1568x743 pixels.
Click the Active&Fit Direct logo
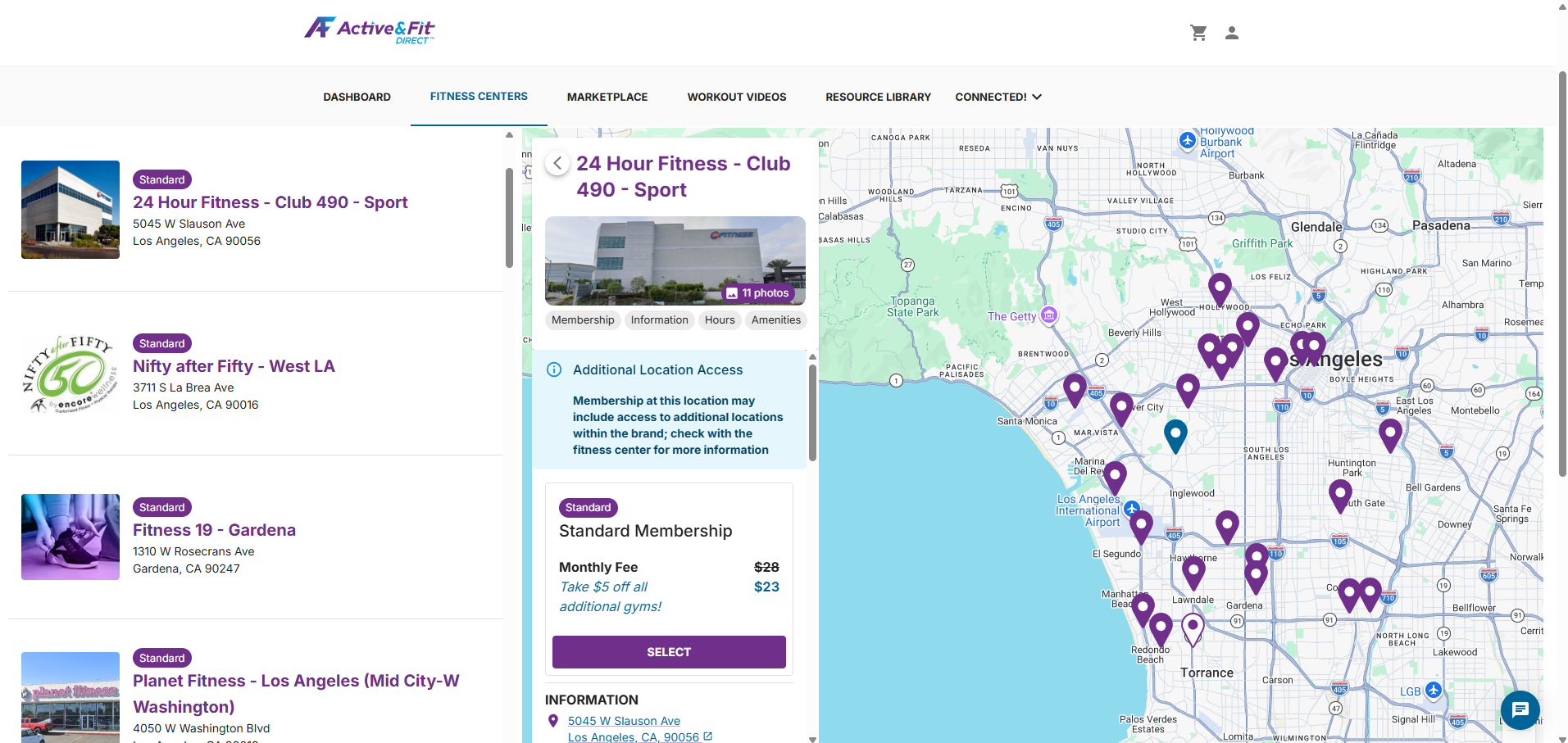tap(370, 30)
